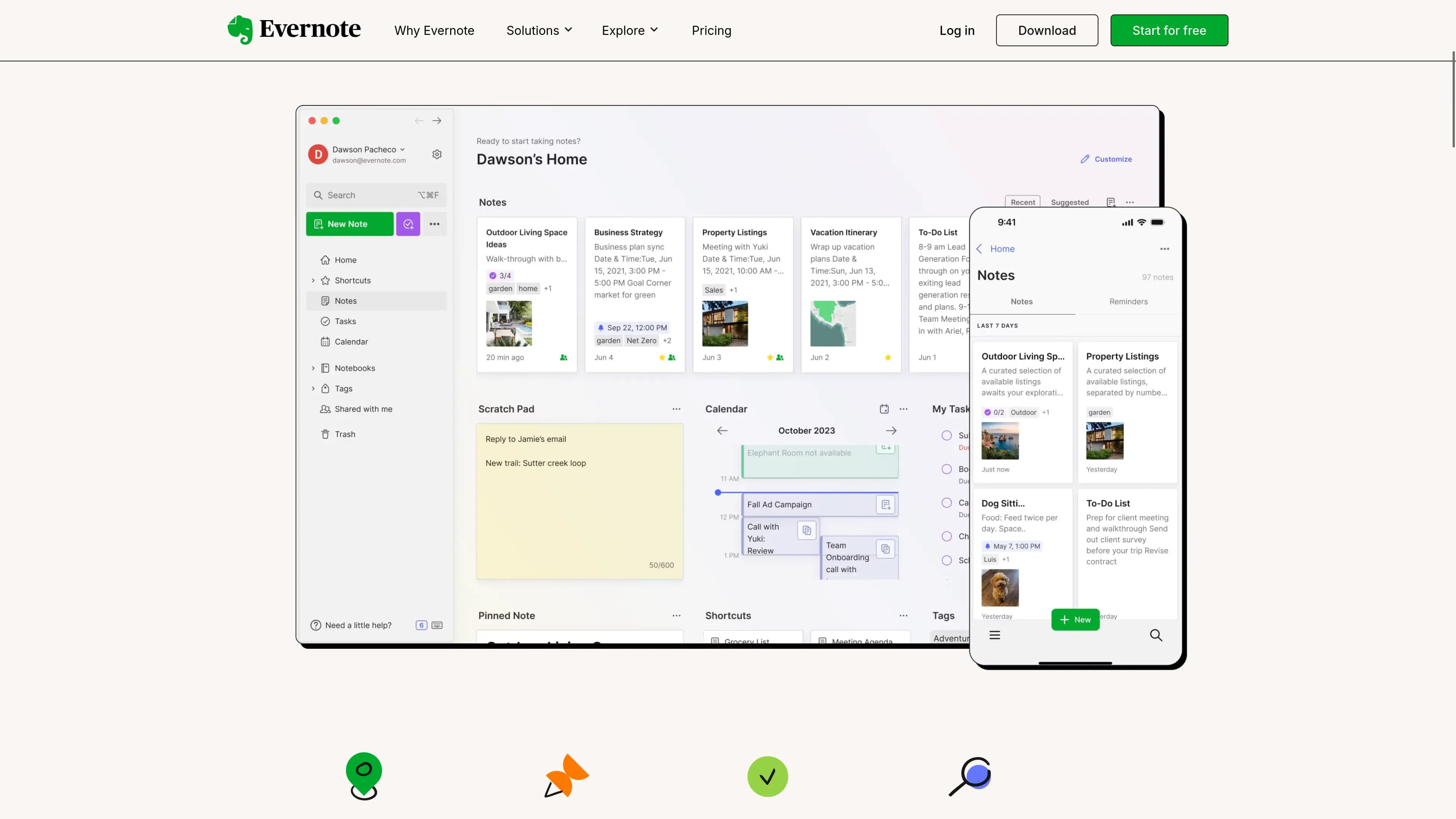Expand the Tags section in the sidebar
This screenshot has width=1456, height=819.
click(313, 388)
